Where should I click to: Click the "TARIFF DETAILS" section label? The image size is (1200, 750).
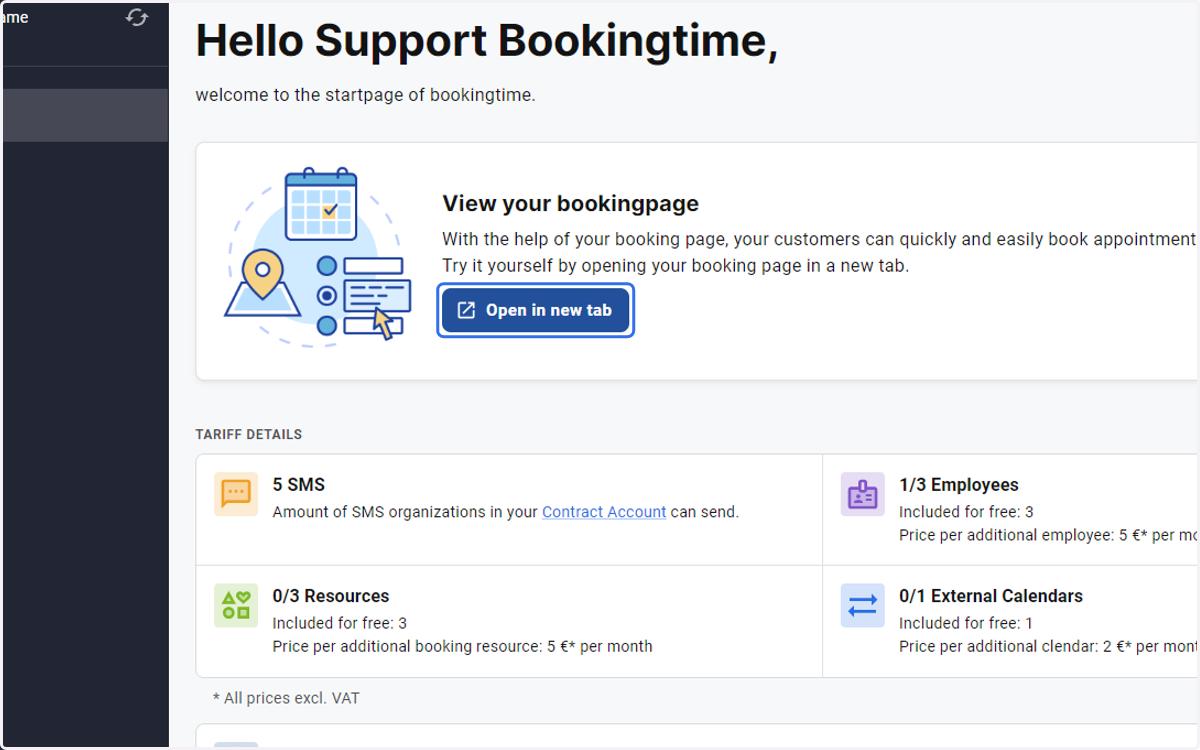pyautogui.click(x=249, y=435)
